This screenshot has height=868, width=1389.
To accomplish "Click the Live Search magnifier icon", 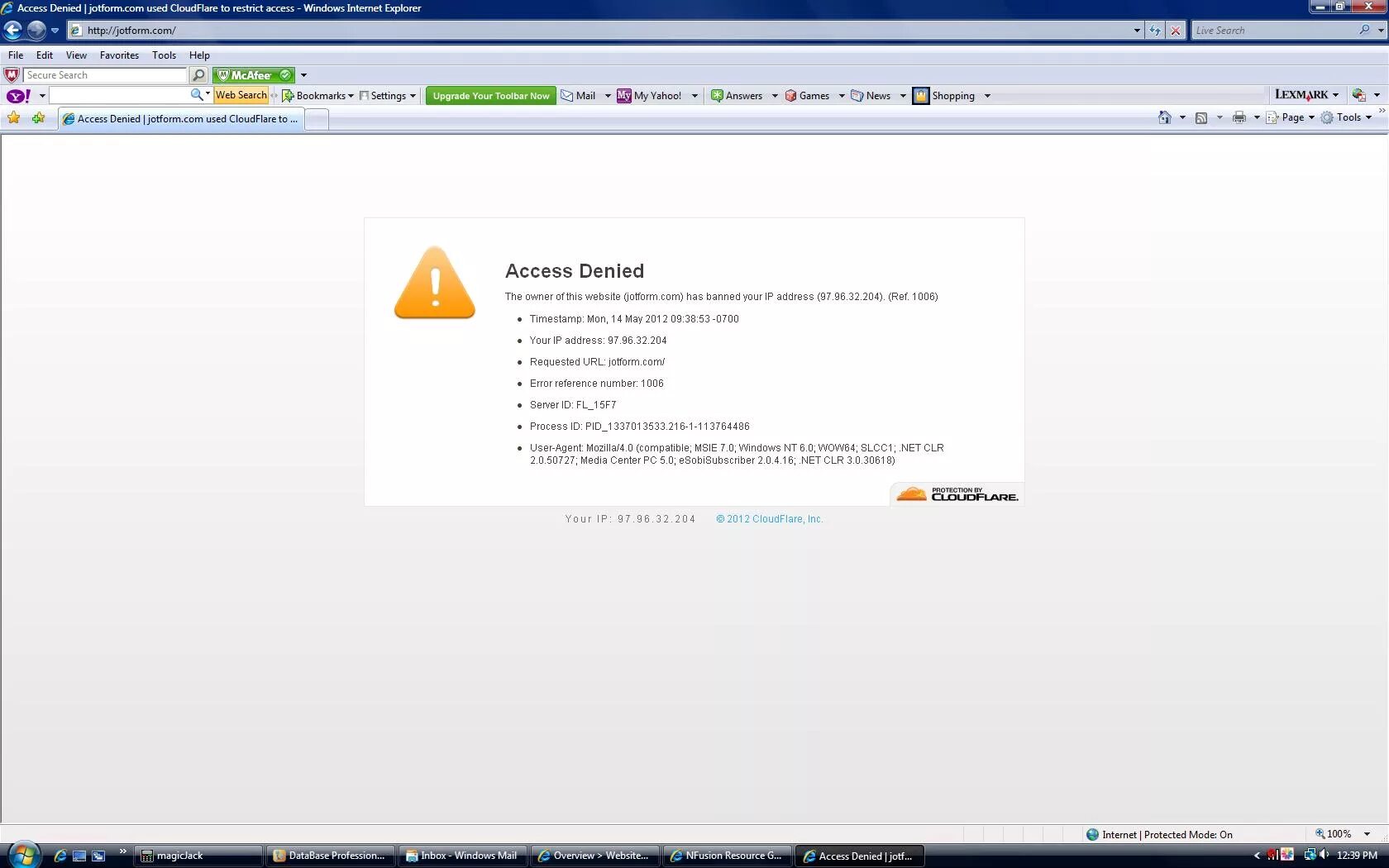I will [x=1364, y=30].
